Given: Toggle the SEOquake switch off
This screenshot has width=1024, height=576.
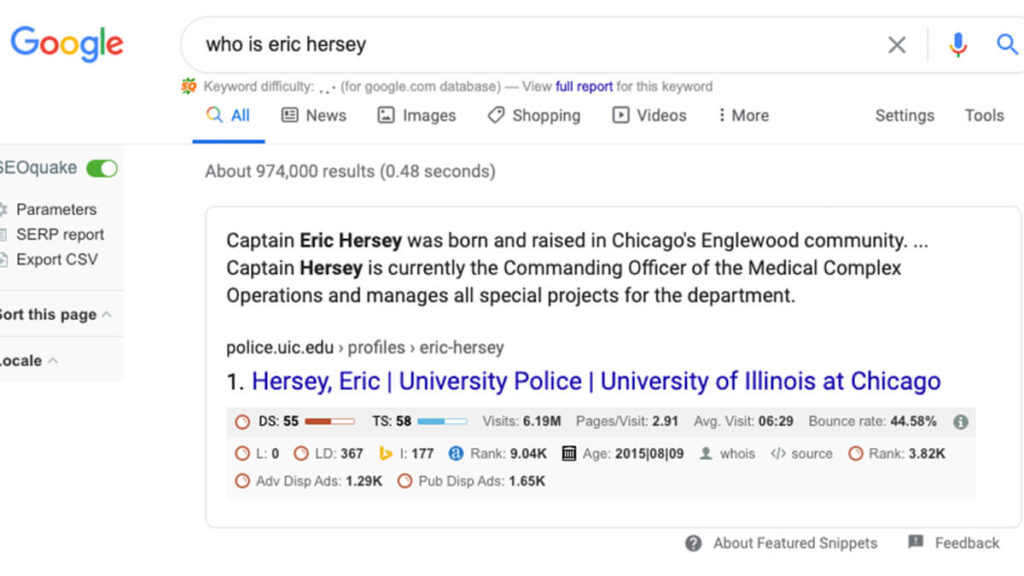Looking at the screenshot, I should 102,168.
